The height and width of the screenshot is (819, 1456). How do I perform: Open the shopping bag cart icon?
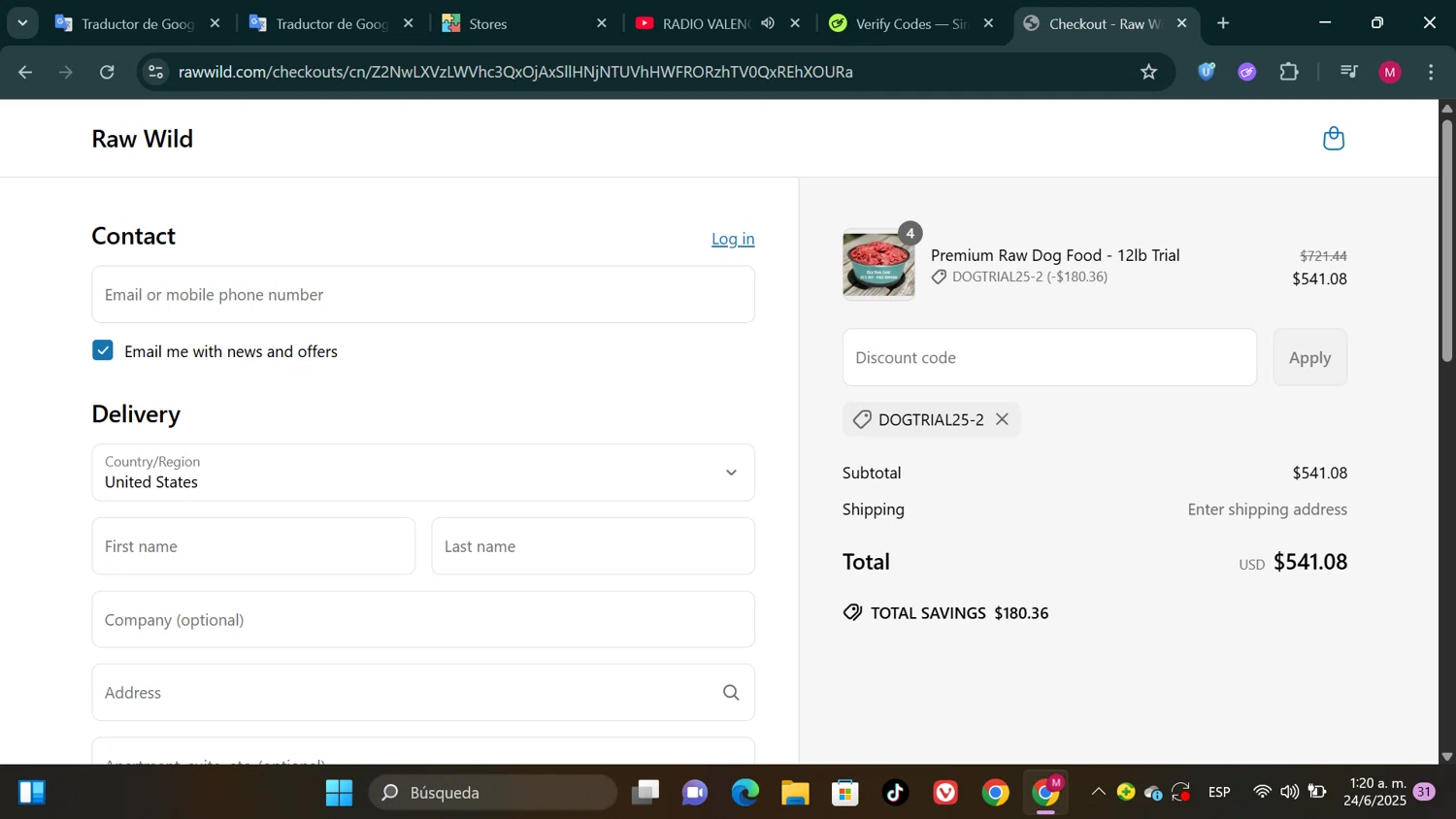click(1334, 139)
